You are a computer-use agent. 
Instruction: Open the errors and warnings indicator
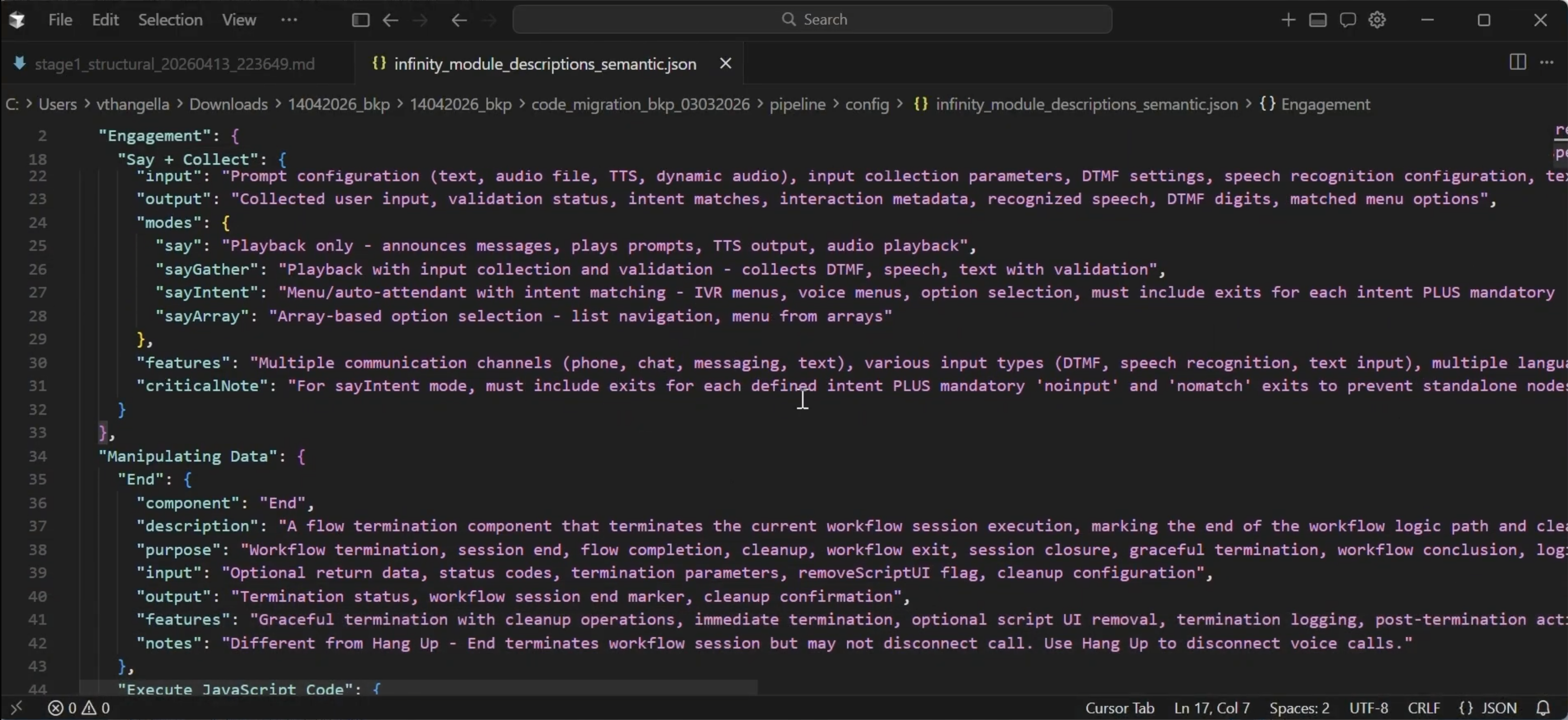click(x=79, y=708)
